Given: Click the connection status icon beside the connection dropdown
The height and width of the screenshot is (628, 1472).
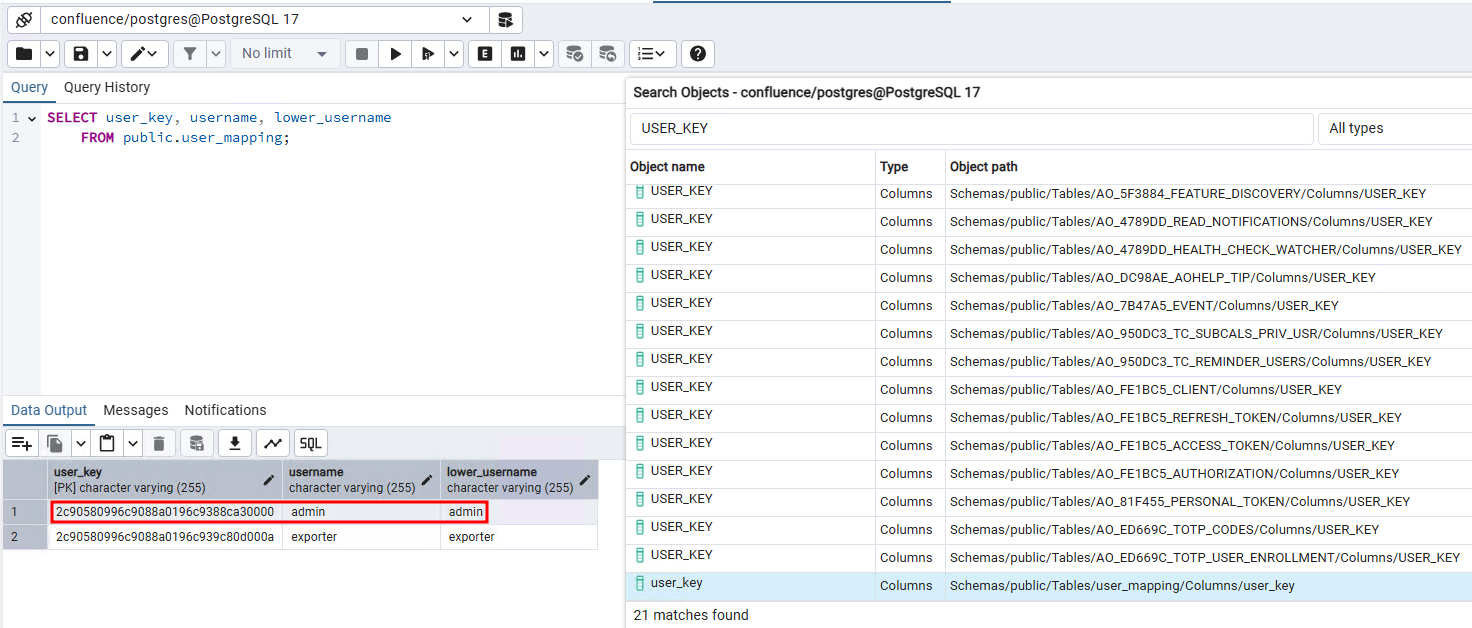Looking at the screenshot, I should click(x=24, y=19).
